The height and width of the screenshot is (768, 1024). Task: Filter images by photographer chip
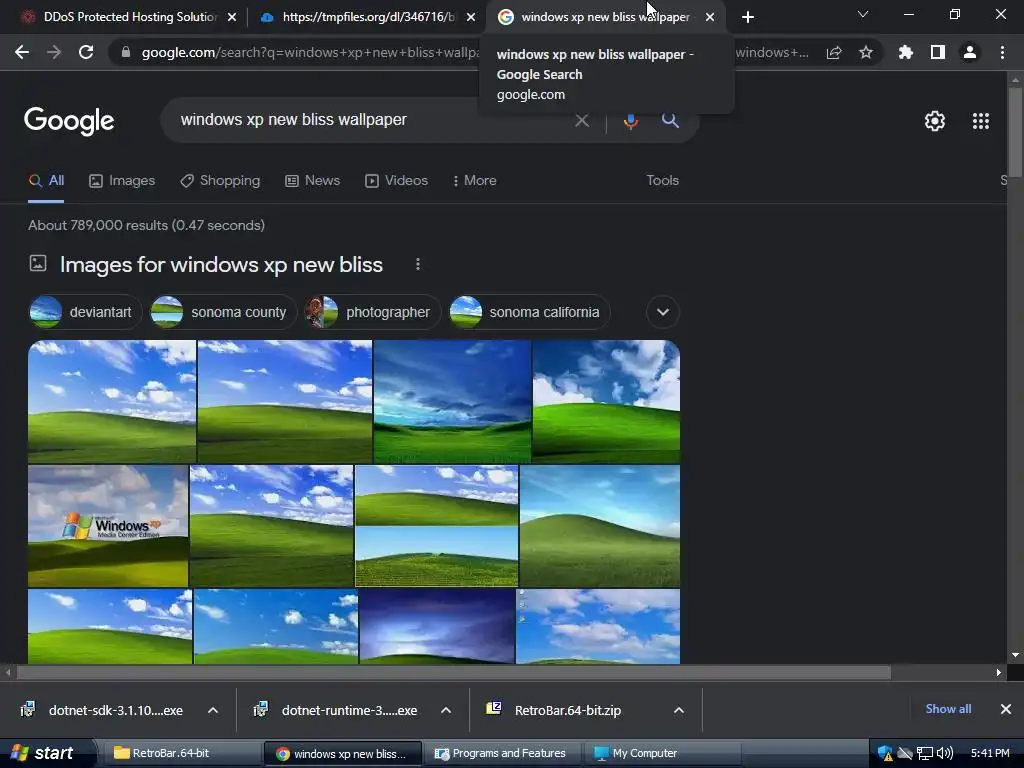click(372, 312)
